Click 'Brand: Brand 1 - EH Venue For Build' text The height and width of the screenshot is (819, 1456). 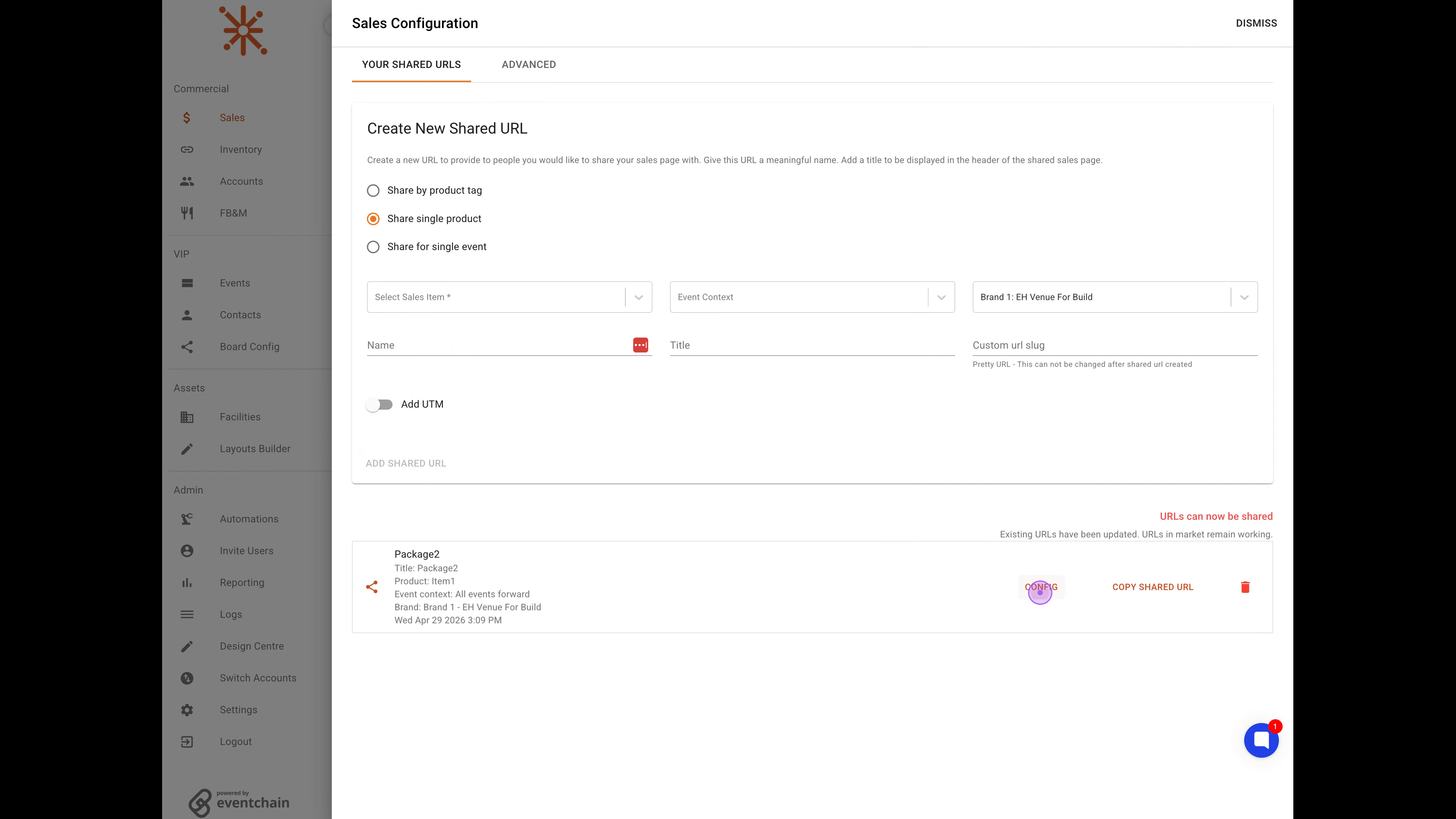point(468,607)
